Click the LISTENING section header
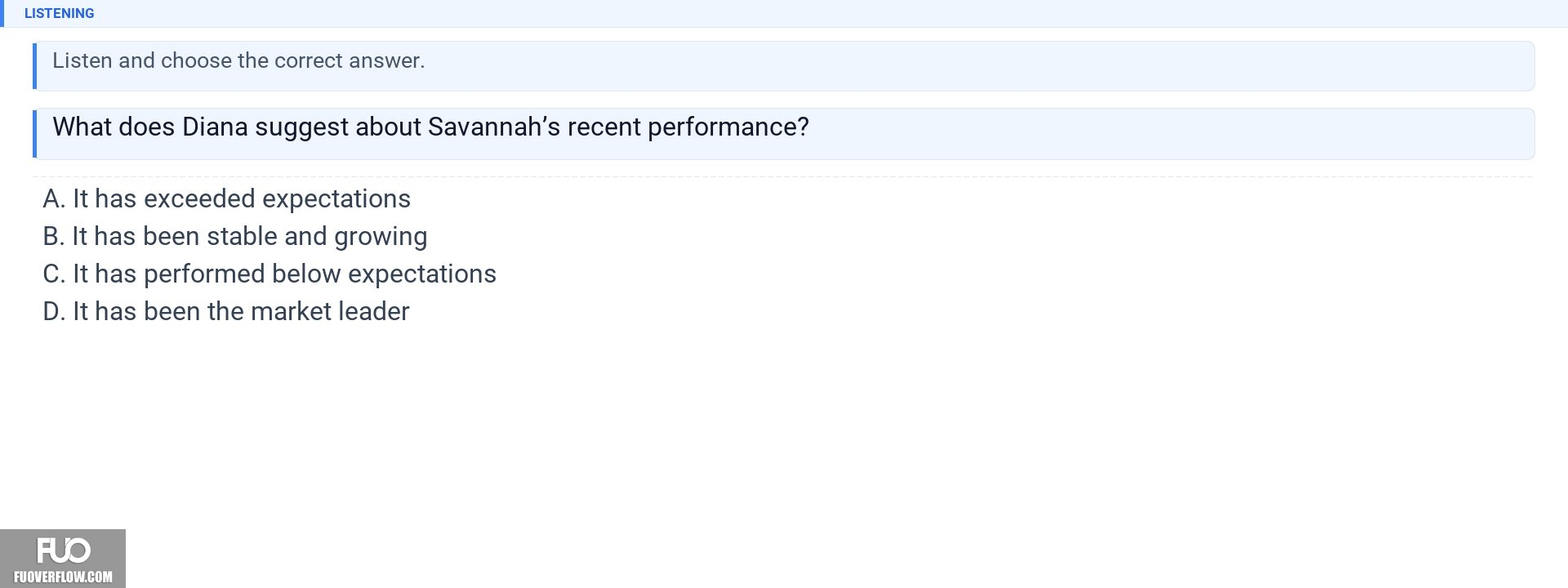1568x588 pixels. pyautogui.click(x=59, y=13)
